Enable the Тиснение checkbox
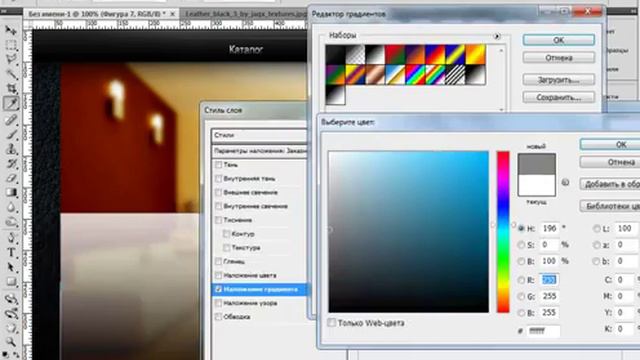The height and width of the screenshot is (360, 640). point(218,220)
